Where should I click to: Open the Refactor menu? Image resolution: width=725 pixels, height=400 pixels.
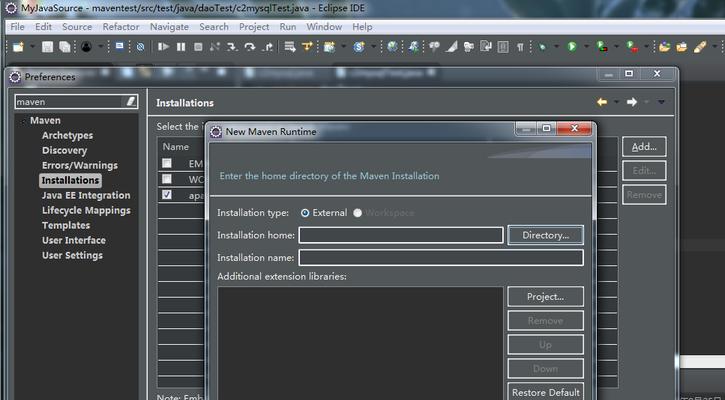point(121,27)
